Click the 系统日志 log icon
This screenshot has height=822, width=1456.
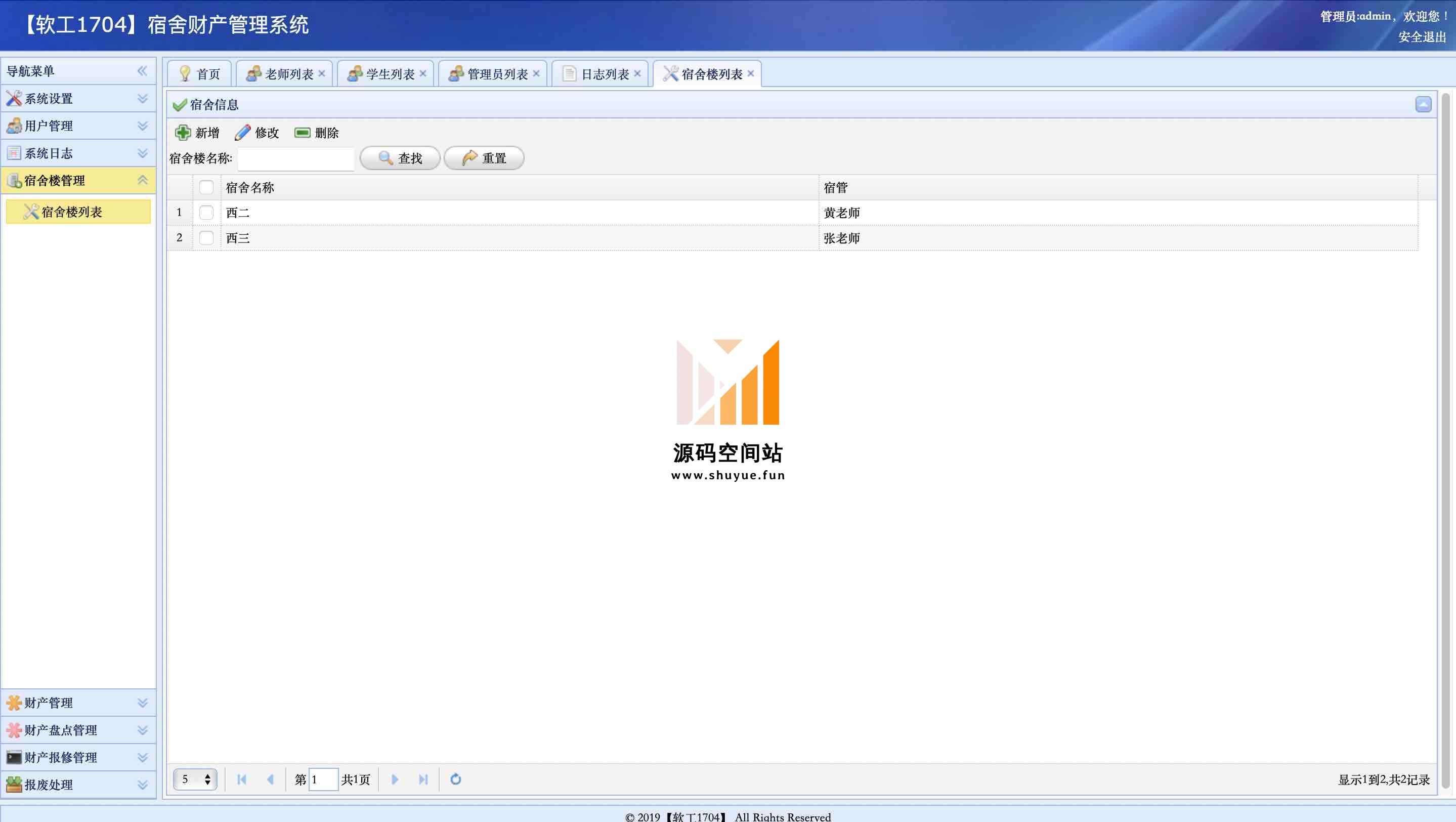pyautogui.click(x=14, y=153)
